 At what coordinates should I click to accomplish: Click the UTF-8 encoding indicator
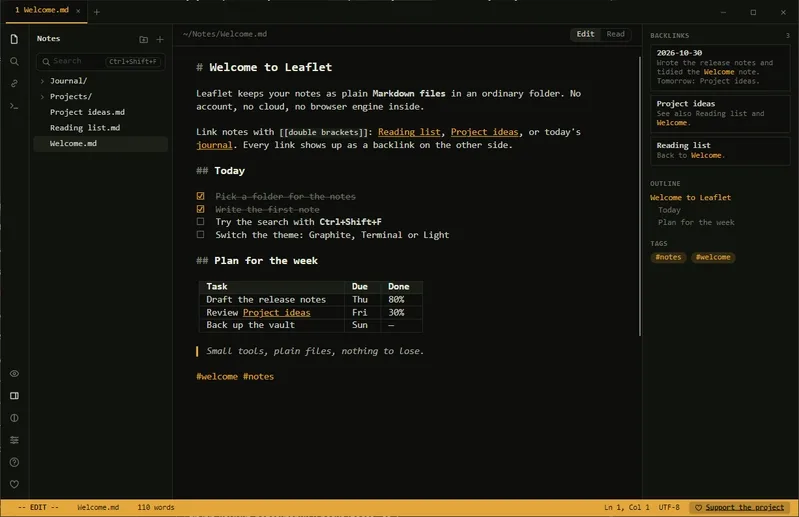point(669,507)
